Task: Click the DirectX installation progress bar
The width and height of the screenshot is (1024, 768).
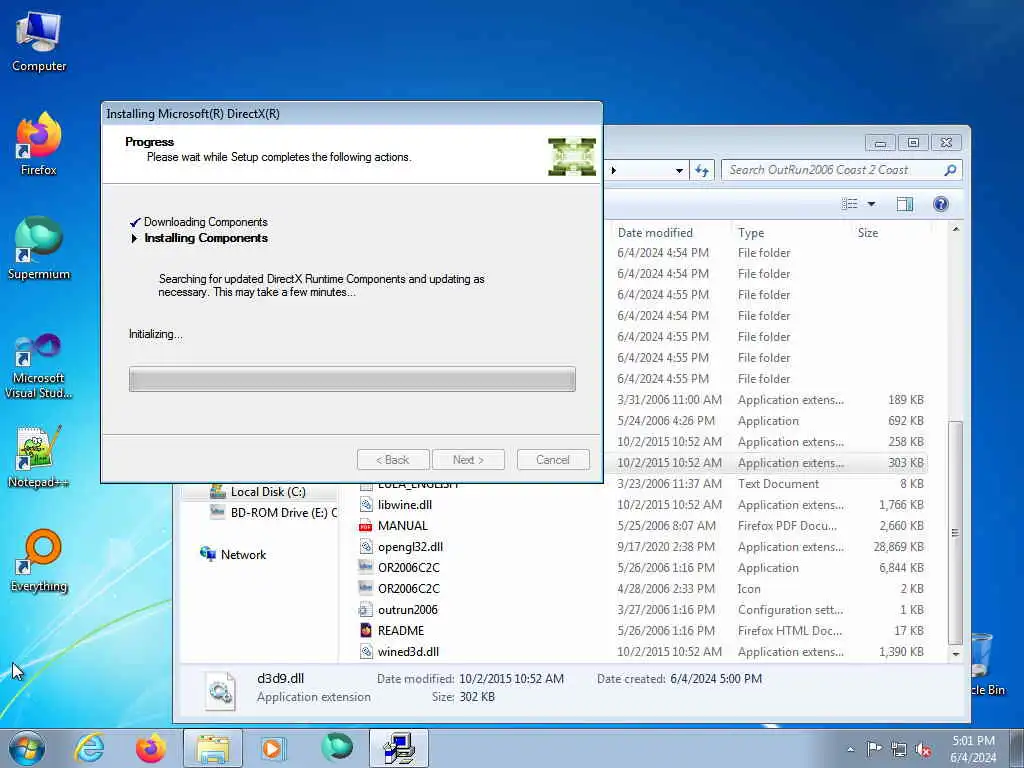Action: (352, 379)
